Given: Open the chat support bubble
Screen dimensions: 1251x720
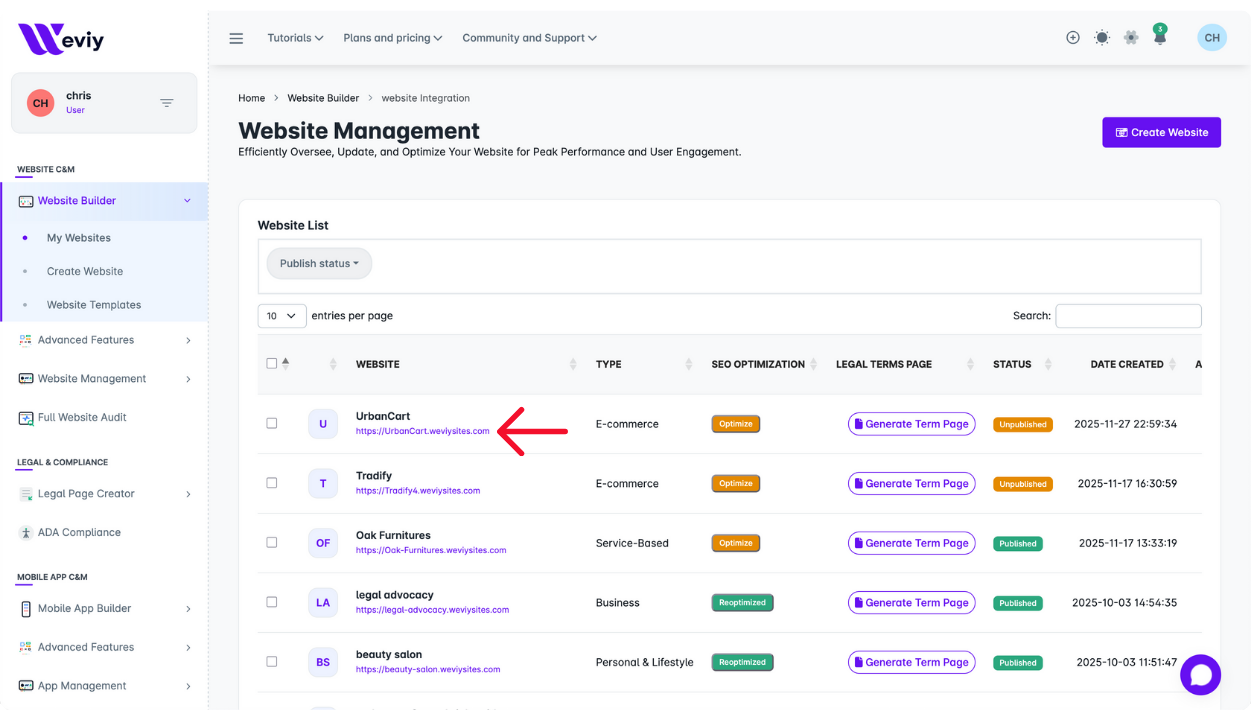Looking at the screenshot, I should (1200, 675).
